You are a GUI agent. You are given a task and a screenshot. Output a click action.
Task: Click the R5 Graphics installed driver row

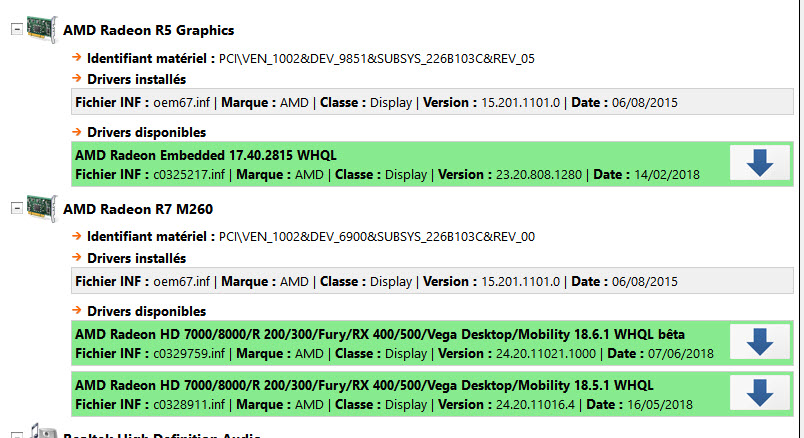[432, 102]
